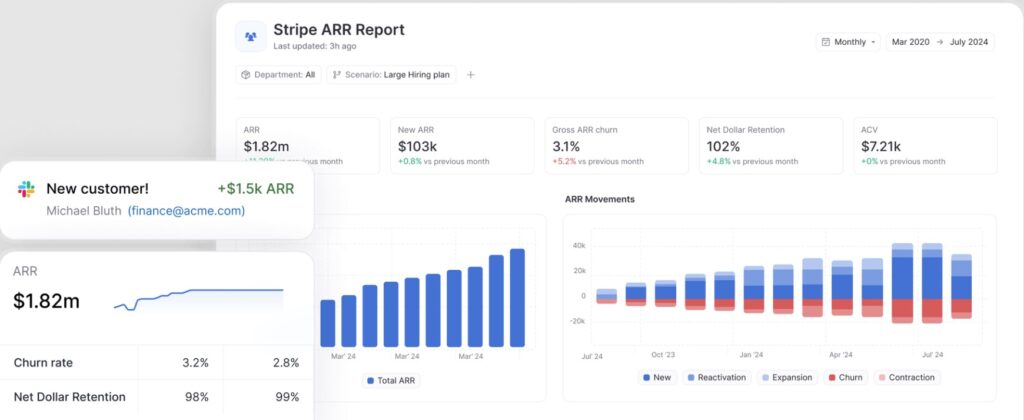This screenshot has width=1024, height=420.
Task: Open the Net Dollar Retention metric card
Action: [x=768, y=146]
